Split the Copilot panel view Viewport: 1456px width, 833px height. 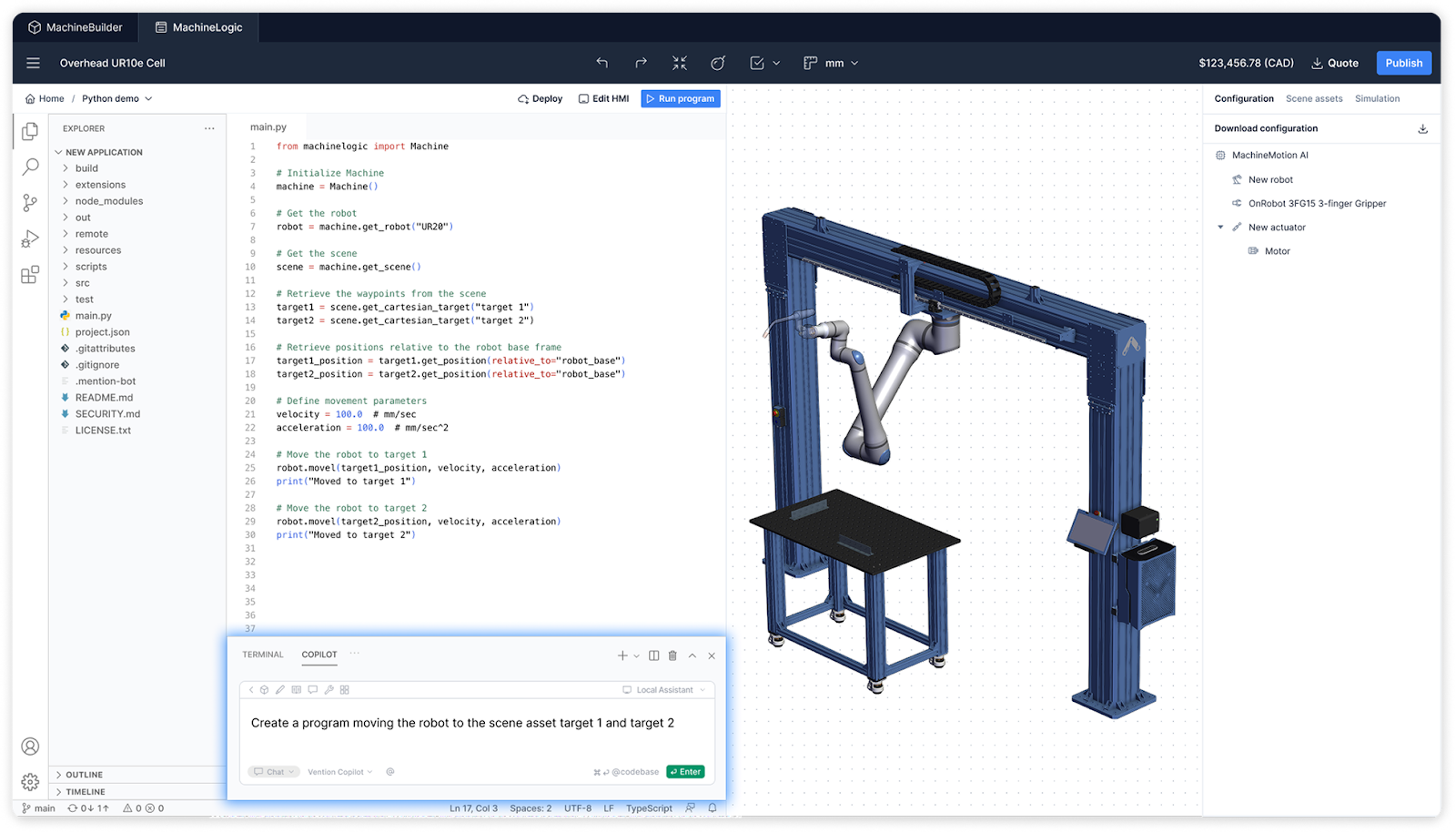[x=653, y=655]
